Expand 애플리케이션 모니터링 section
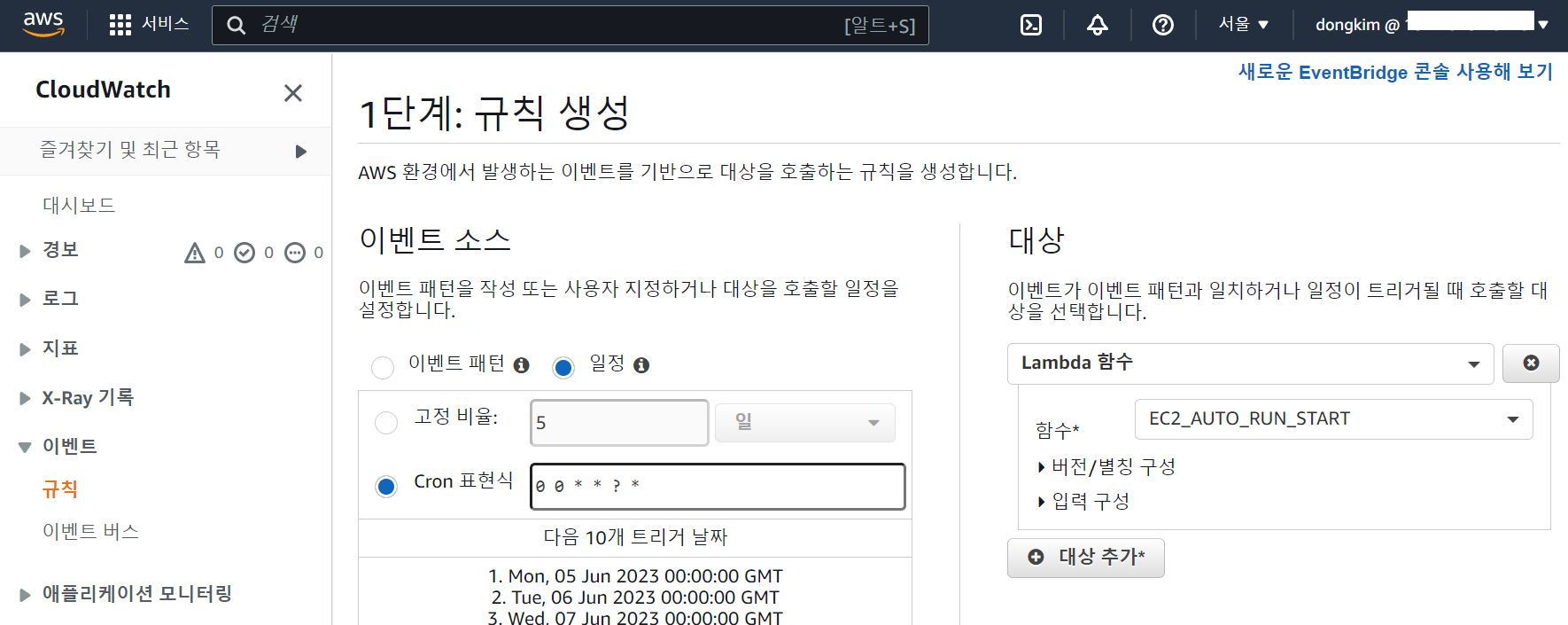 point(25,595)
